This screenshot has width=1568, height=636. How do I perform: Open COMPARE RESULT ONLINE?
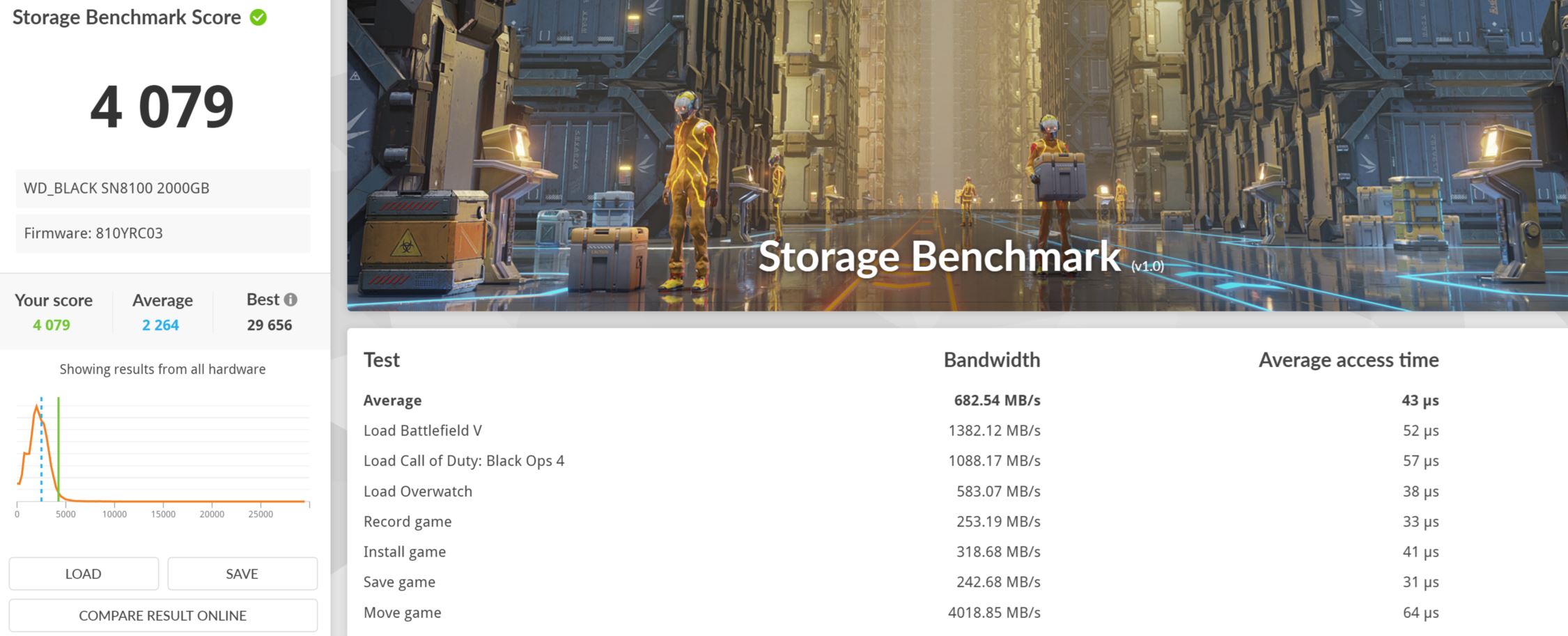163,615
